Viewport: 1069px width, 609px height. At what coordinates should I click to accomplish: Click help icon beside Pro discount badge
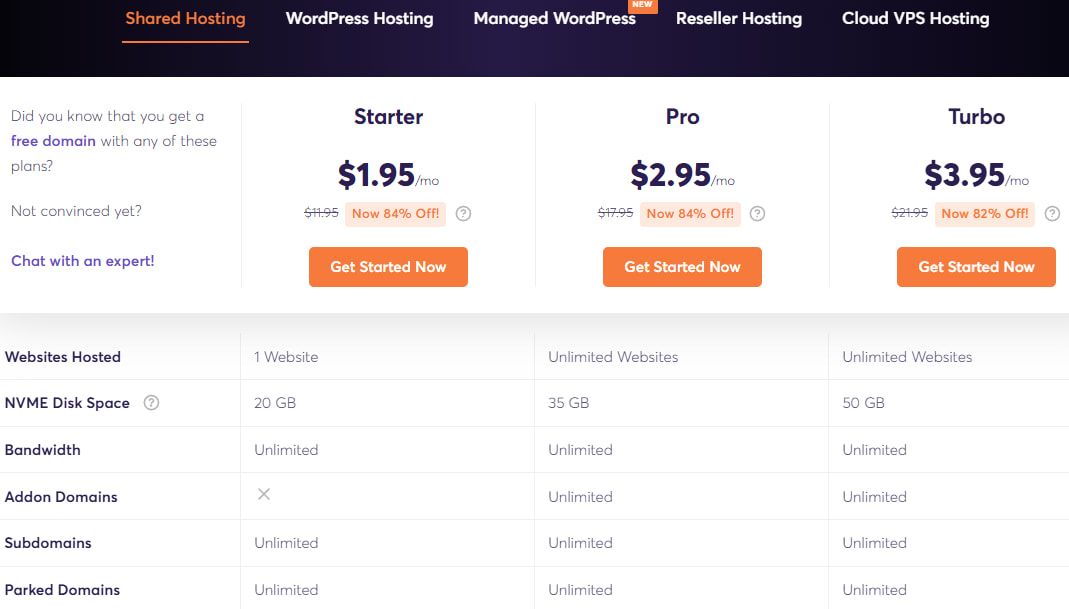point(757,213)
